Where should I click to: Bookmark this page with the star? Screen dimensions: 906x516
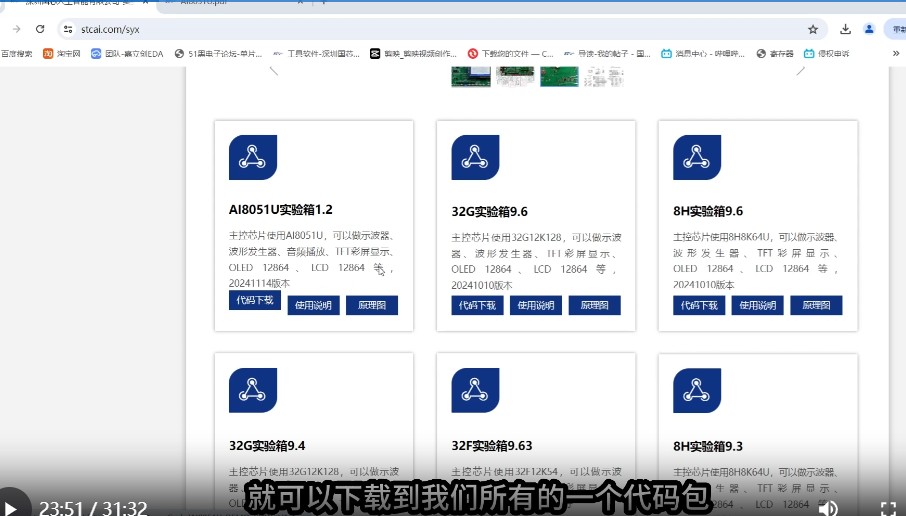click(813, 29)
